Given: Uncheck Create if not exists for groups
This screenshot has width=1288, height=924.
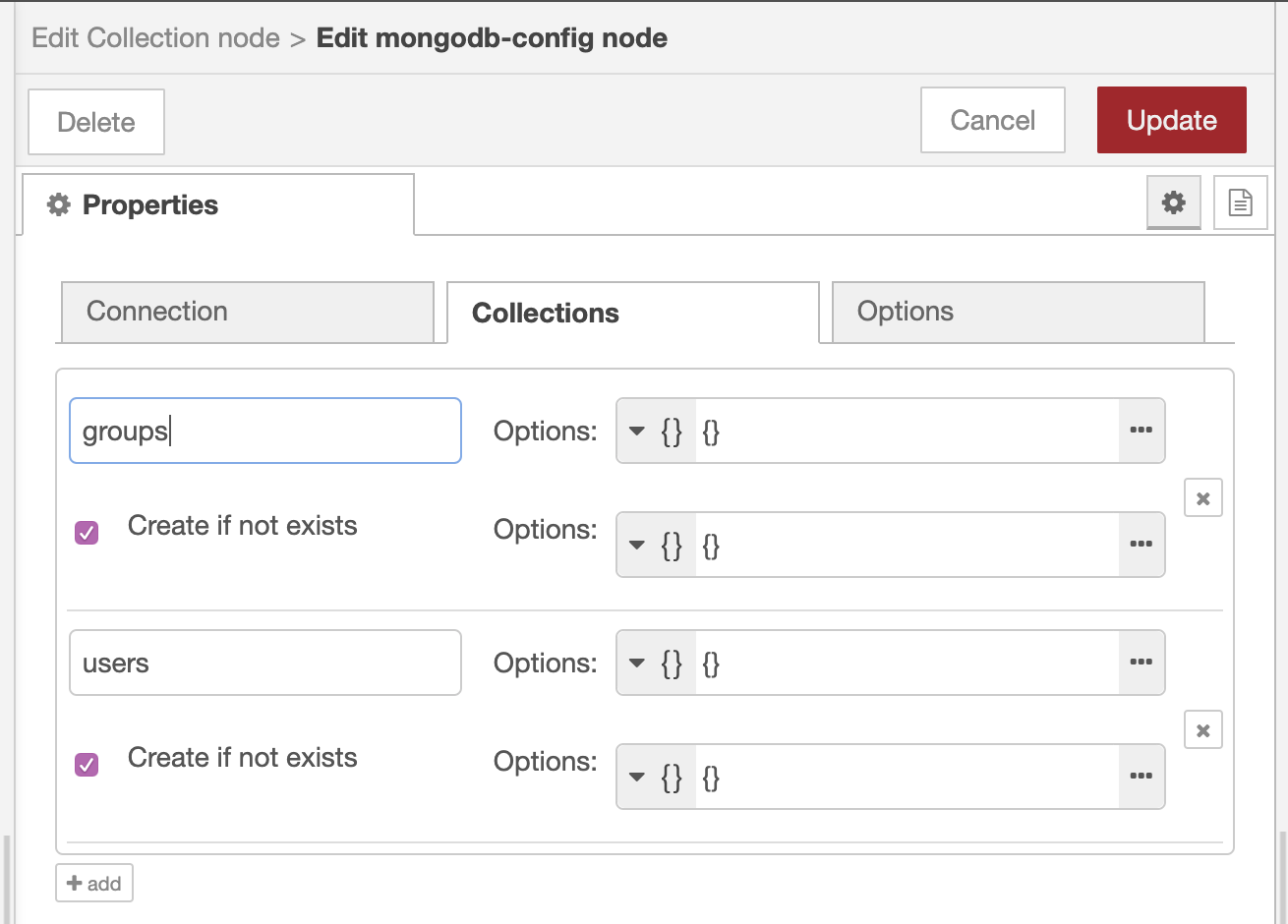Looking at the screenshot, I should pos(87,533).
